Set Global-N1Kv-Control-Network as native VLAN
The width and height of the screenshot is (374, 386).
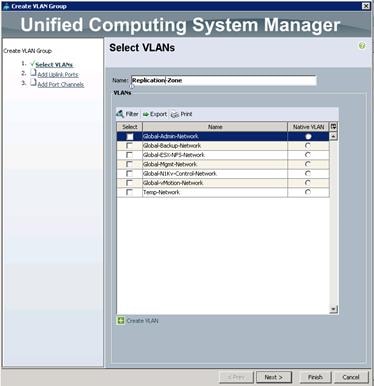pos(308,174)
